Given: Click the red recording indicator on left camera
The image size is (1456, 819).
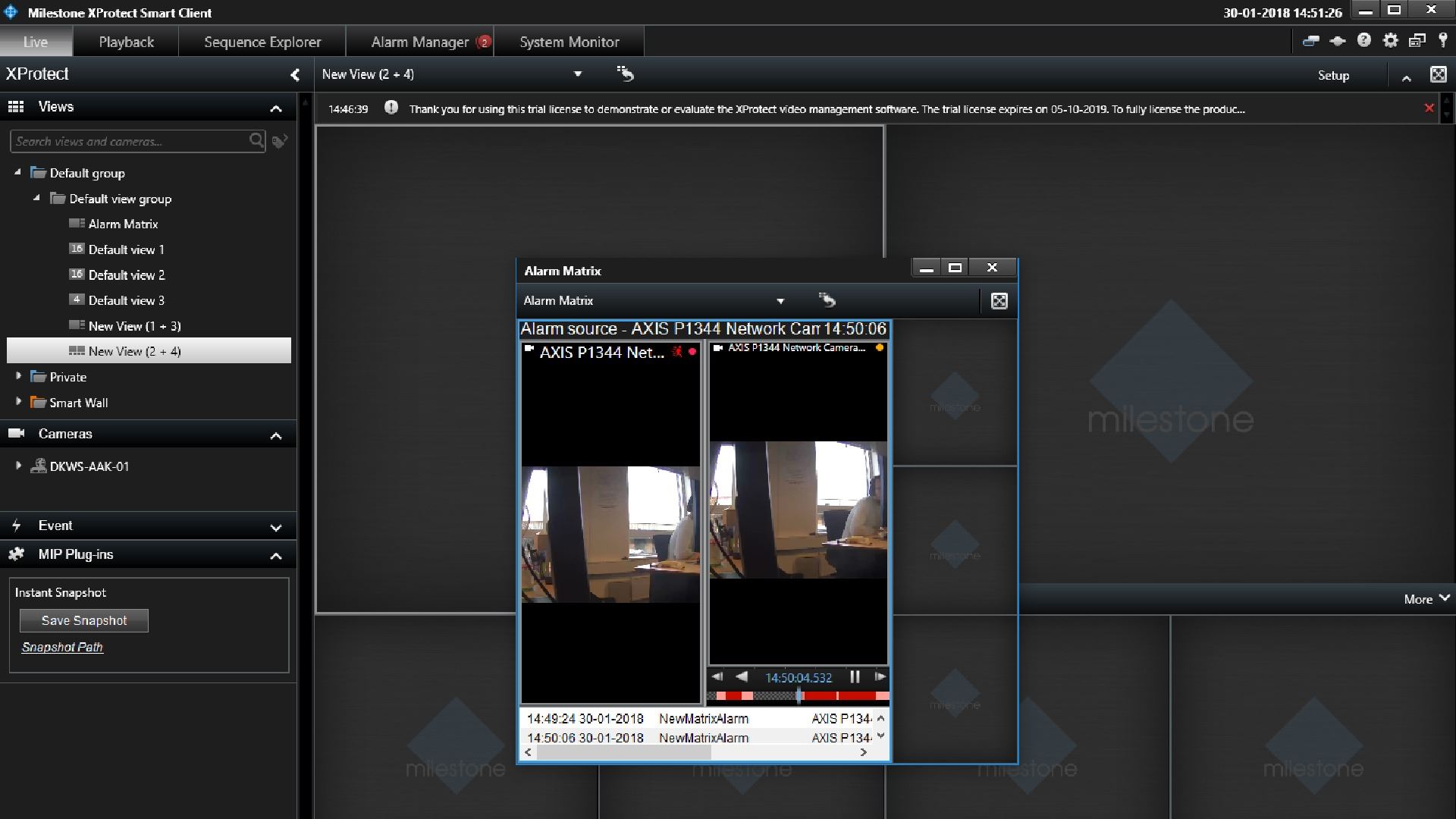Looking at the screenshot, I should [x=692, y=352].
